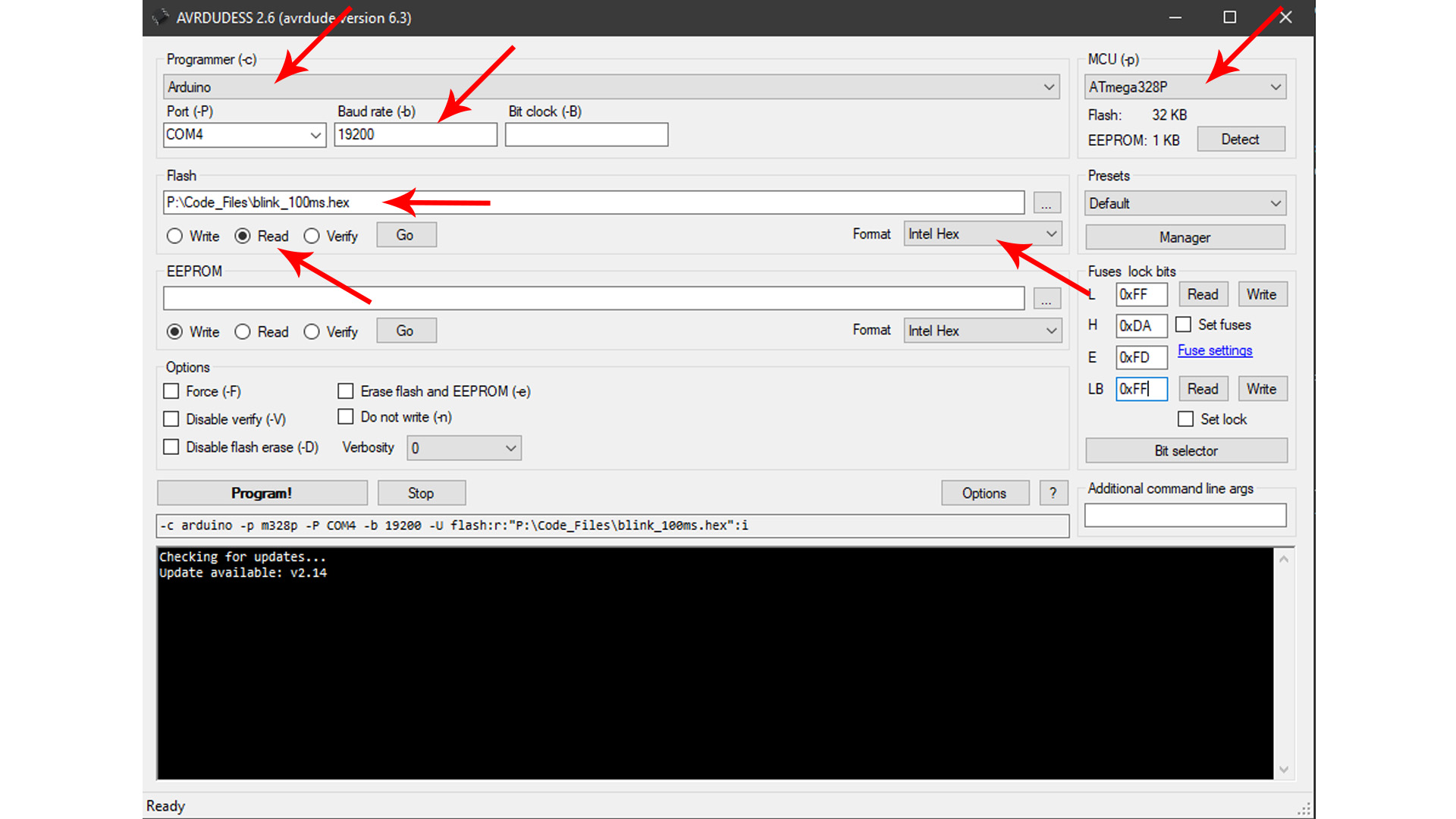Open the EEPROM Format dropdown showing Intel Hex
Viewport: 1456px width, 819px height.
tap(982, 331)
